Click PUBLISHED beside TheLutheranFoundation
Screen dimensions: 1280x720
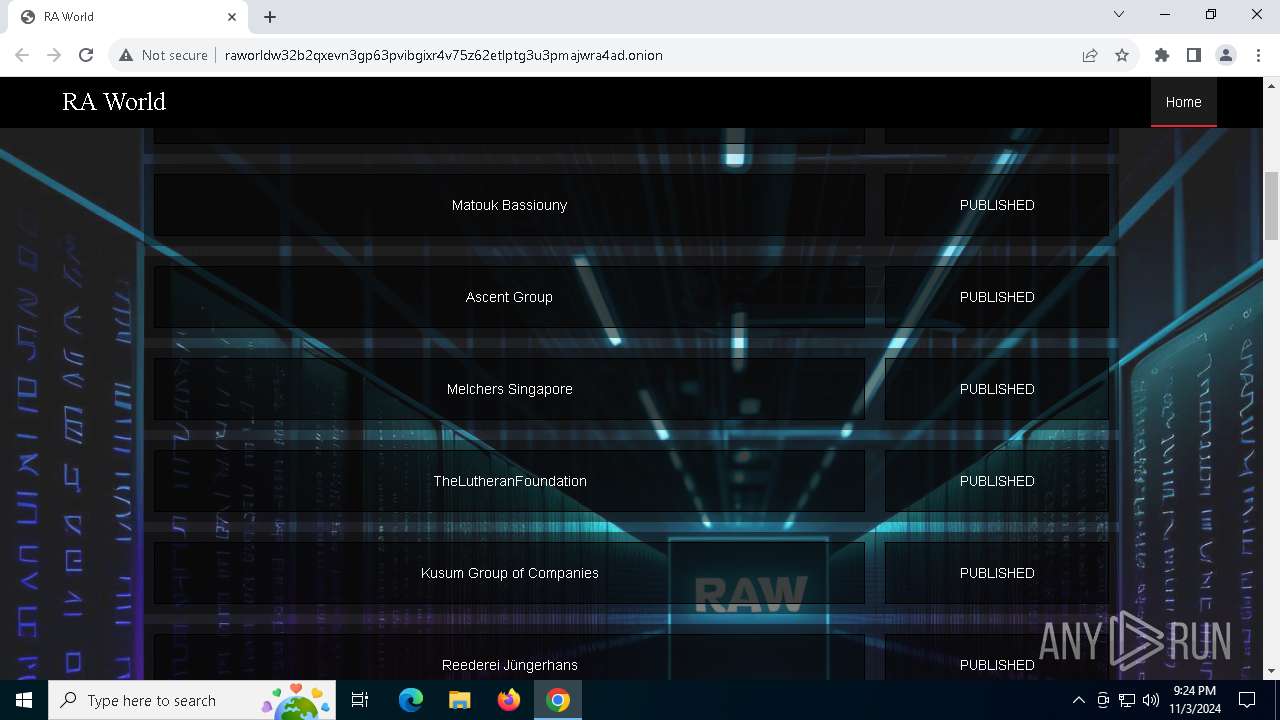tap(997, 481)
